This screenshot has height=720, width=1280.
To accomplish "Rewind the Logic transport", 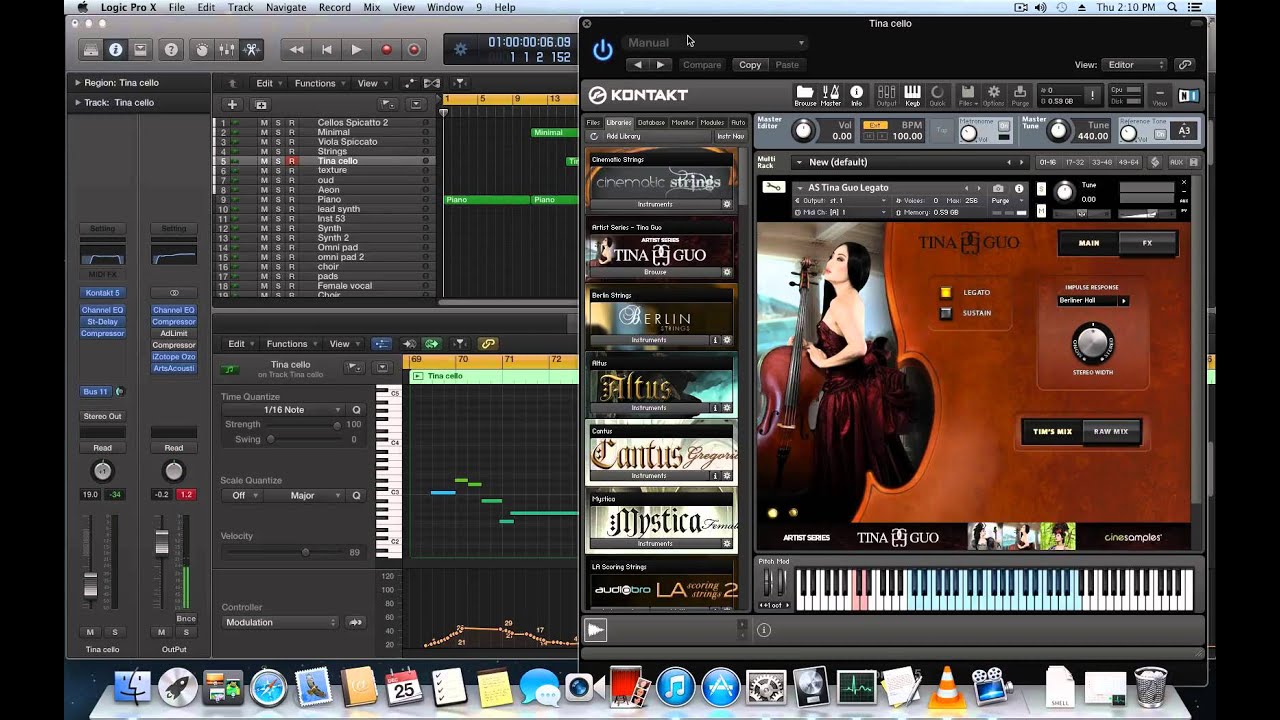I will point(296,49).
